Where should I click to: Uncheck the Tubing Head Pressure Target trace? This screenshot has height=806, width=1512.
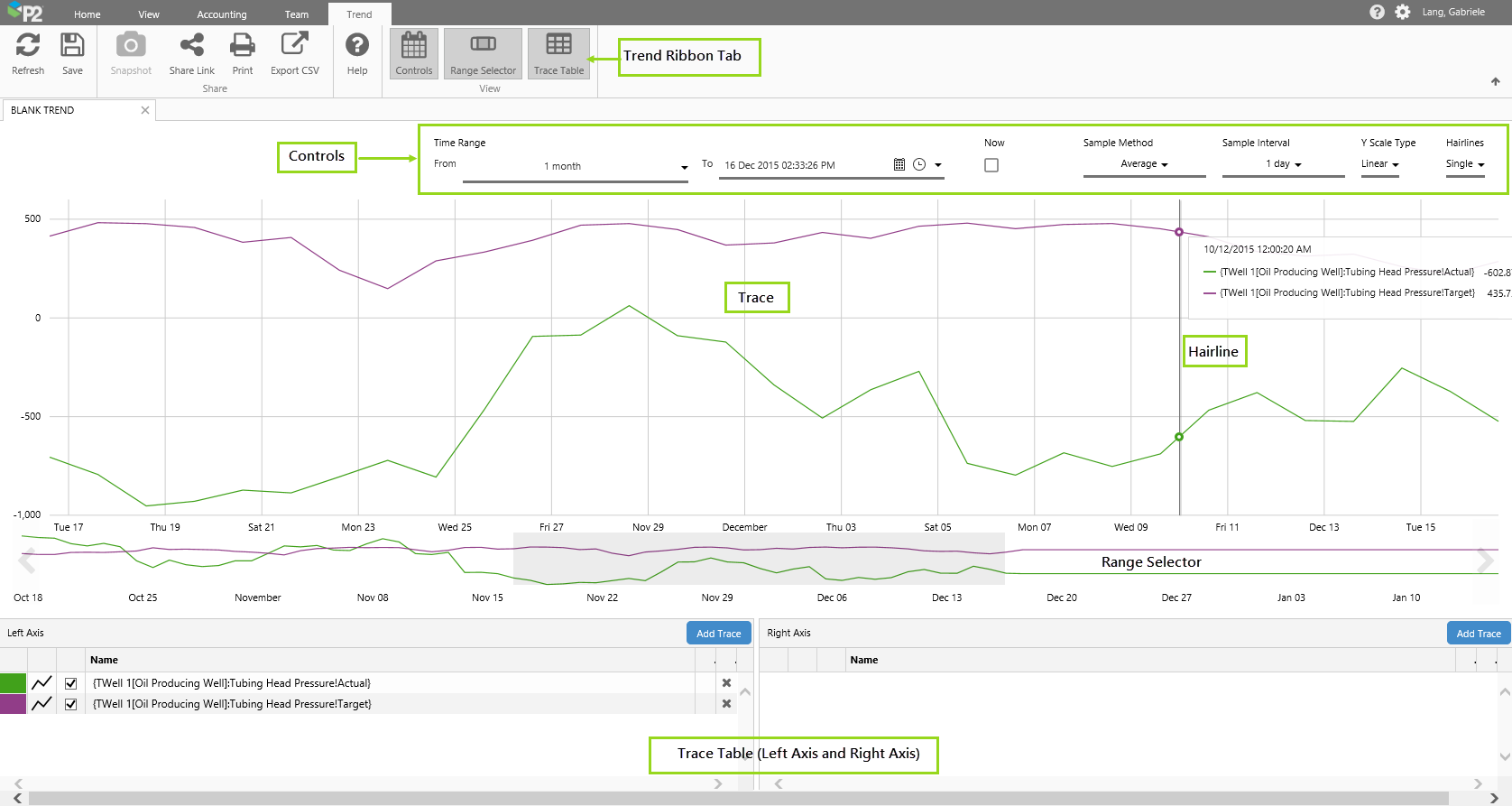click(71, 704)
